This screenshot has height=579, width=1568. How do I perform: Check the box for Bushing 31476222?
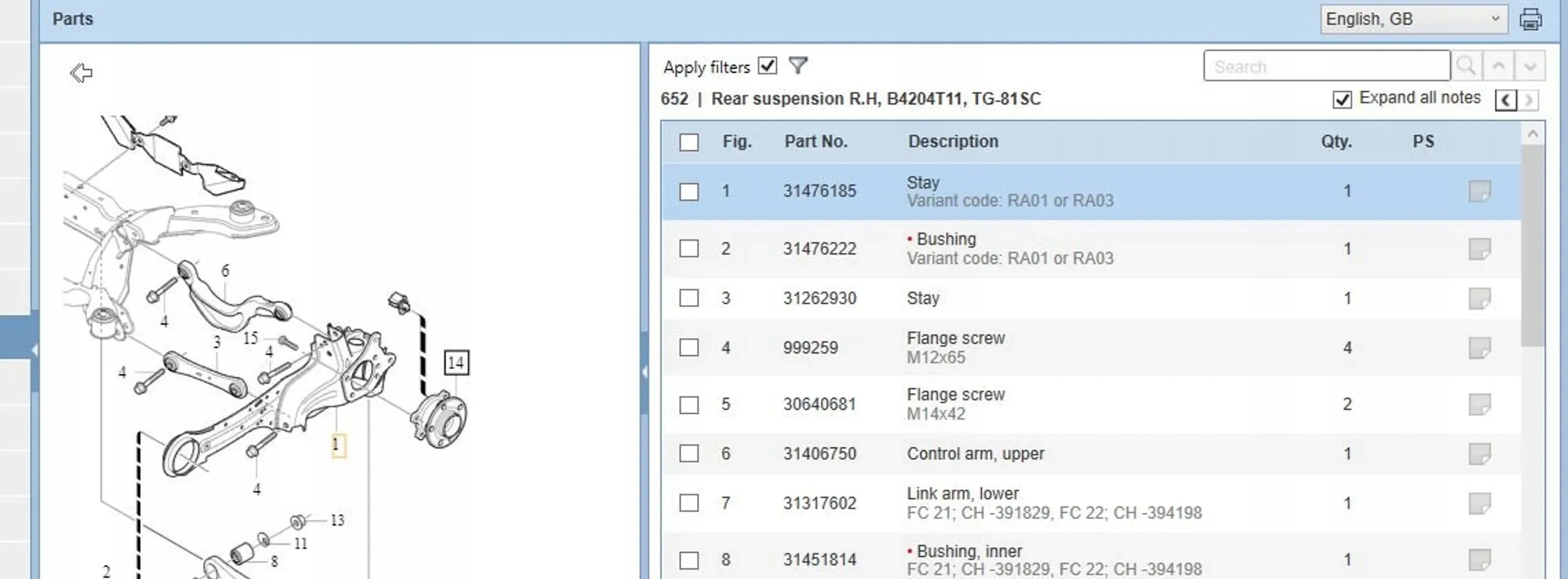689,248
